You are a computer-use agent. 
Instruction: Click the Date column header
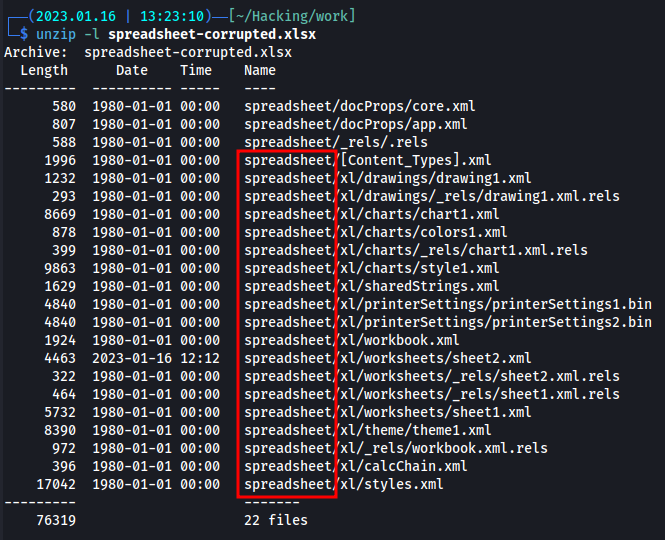(x=132, y=70)
